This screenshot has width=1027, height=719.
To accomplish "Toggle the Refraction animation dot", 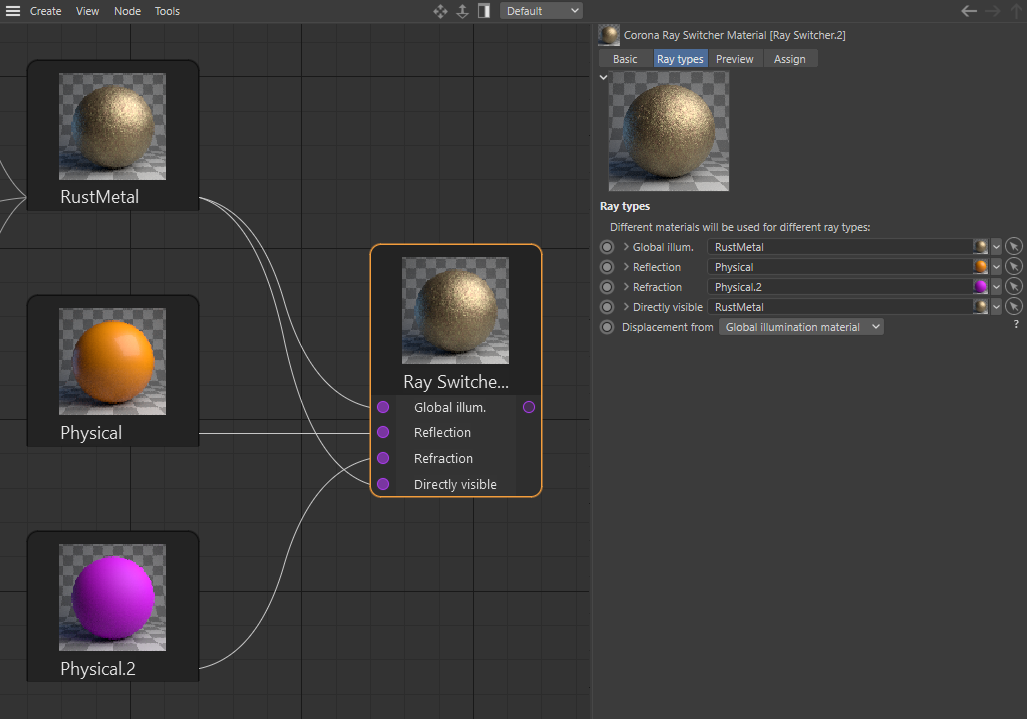I will [607, 287].
